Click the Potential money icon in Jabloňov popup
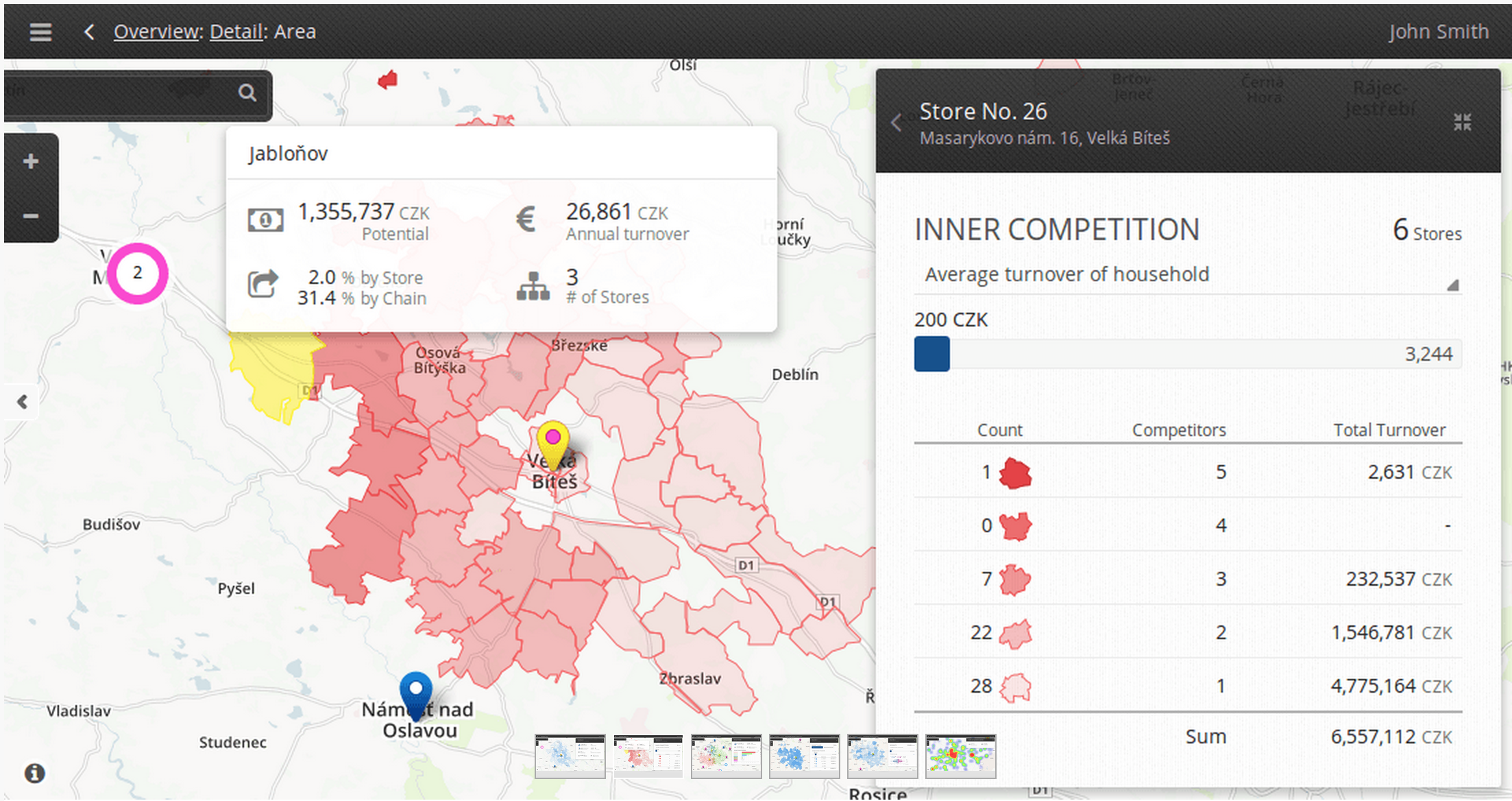Viewport: 1512px width, 801px height. pos(265,219)
